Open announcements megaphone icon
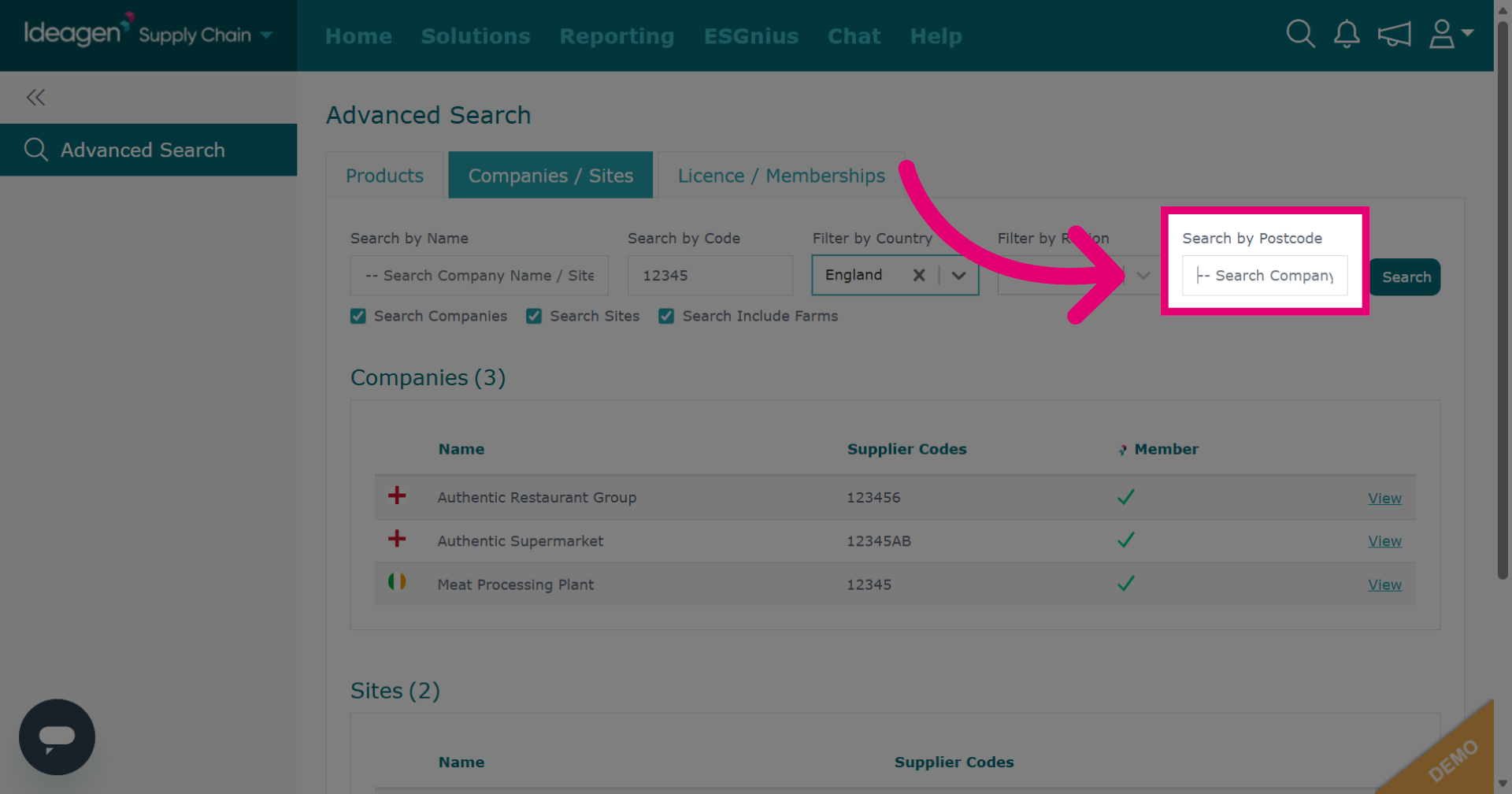Viewport: 1512px width, 794px height. (1394, 34)
